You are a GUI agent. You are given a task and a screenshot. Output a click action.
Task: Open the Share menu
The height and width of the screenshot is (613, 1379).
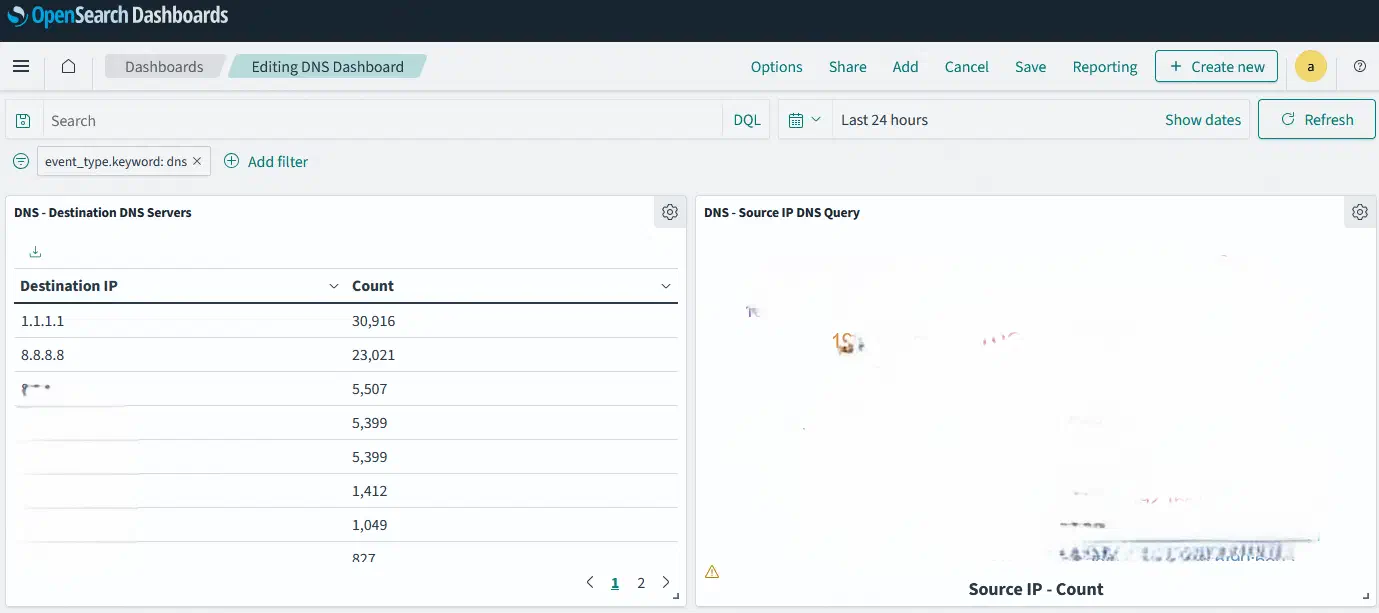[x=847, y=67]
